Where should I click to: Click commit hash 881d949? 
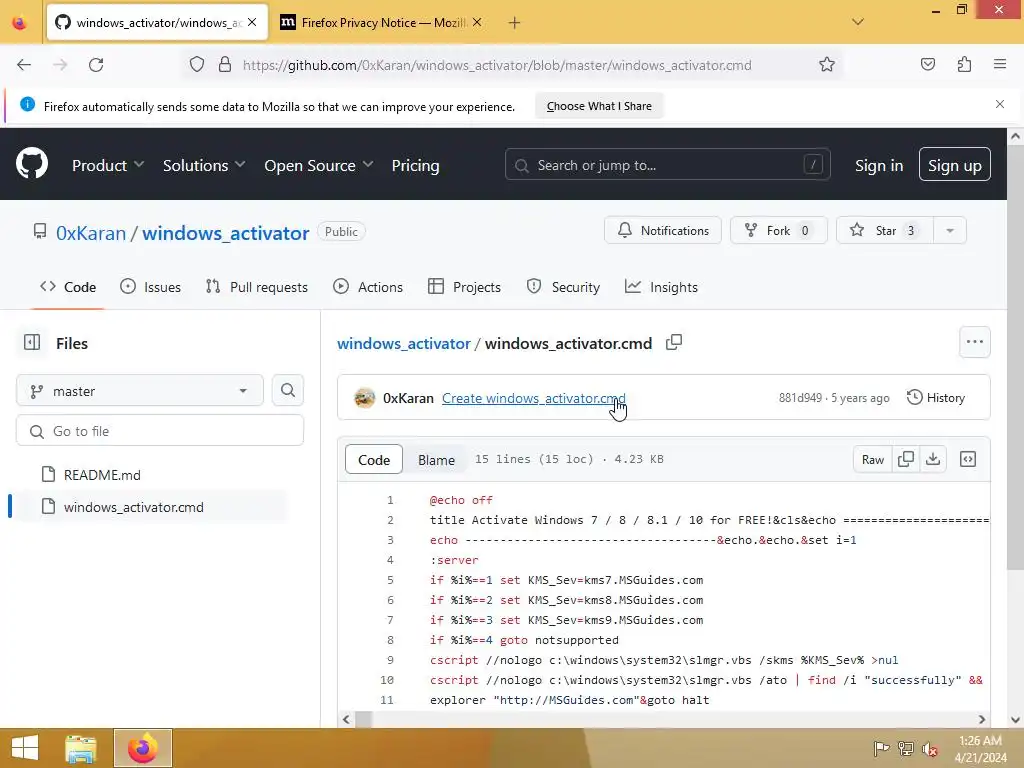tap(799, 398)
